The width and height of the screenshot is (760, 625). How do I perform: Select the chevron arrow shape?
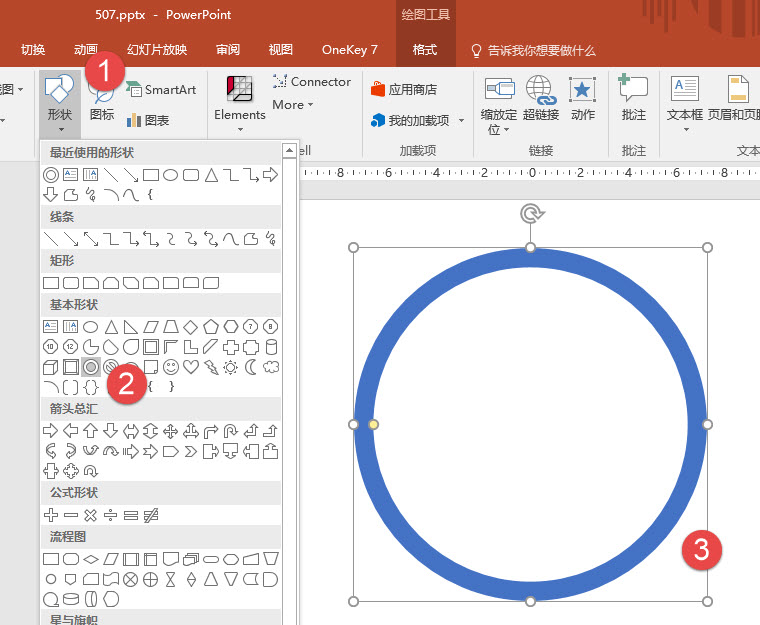pyautogui.click(x=191, y=452)
